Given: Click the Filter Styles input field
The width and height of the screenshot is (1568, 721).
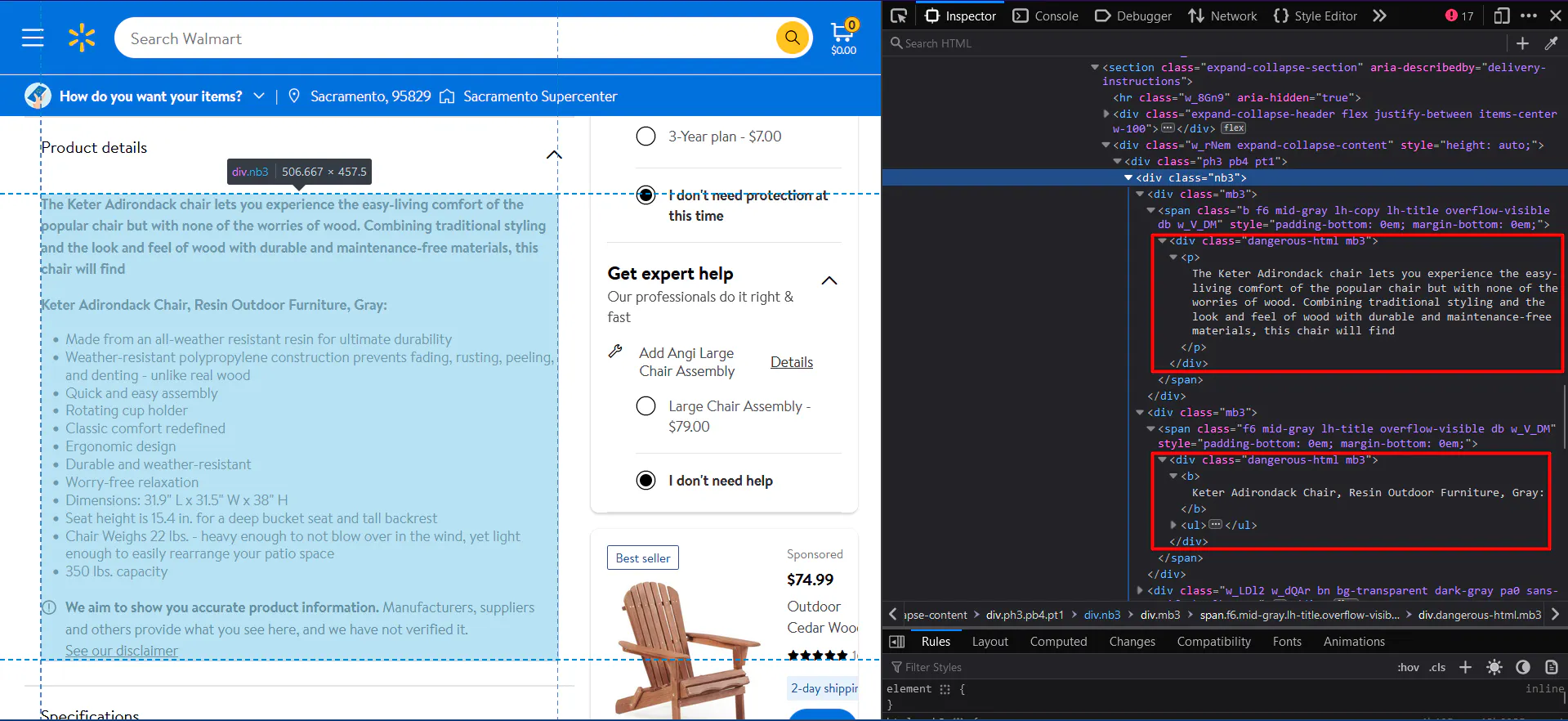Looking at the screenshot, I should tap(1136, 667).
